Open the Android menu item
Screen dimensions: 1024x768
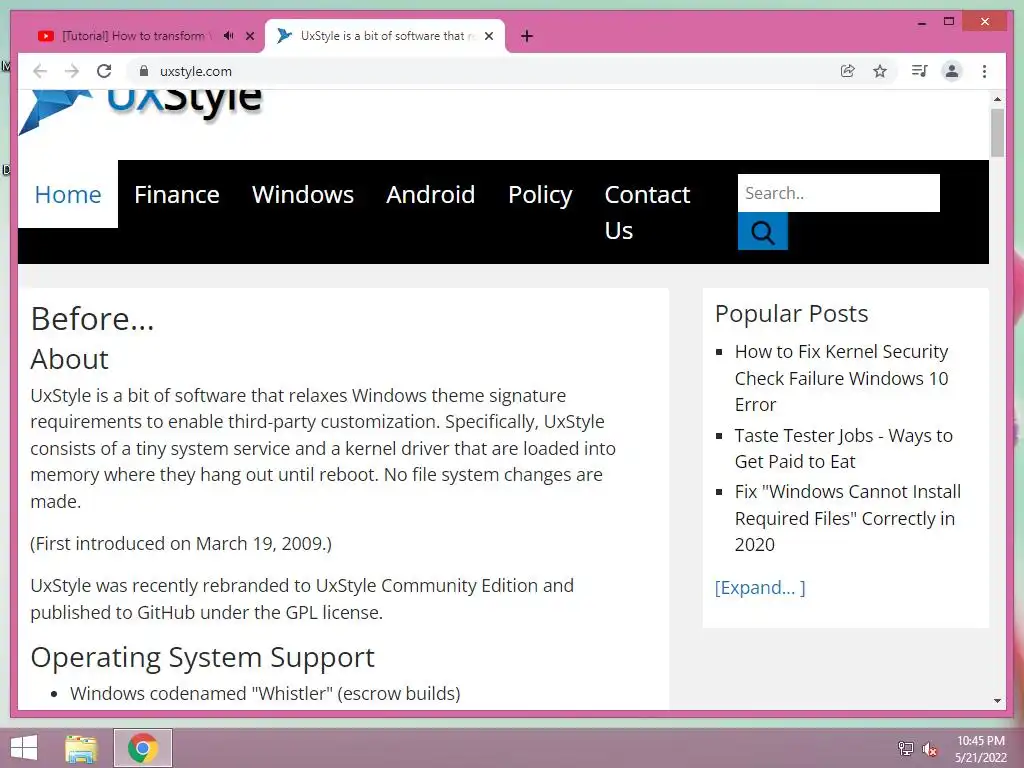coord(430,195)
